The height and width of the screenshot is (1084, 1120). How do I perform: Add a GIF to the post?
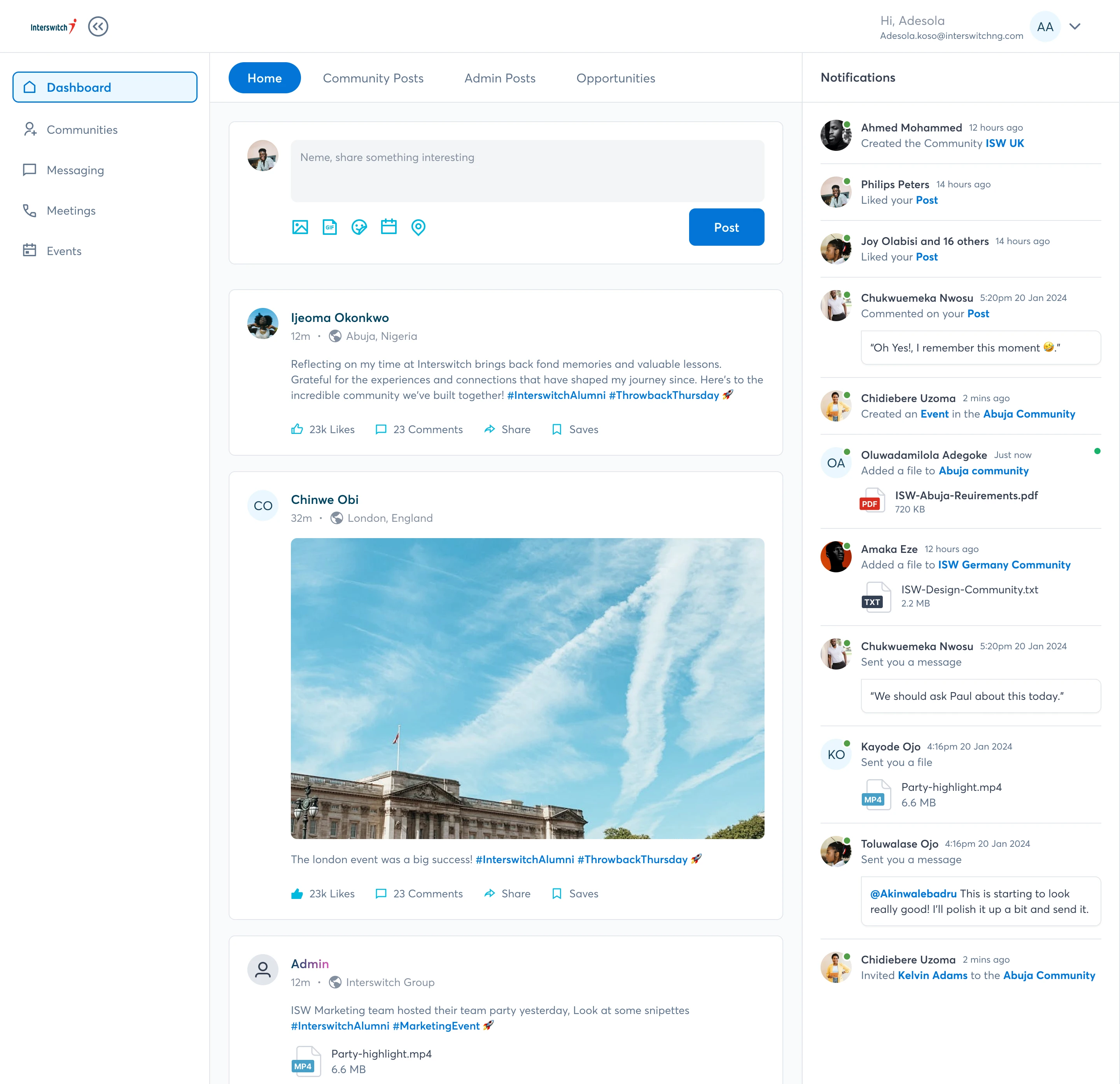tap(330, 227)
